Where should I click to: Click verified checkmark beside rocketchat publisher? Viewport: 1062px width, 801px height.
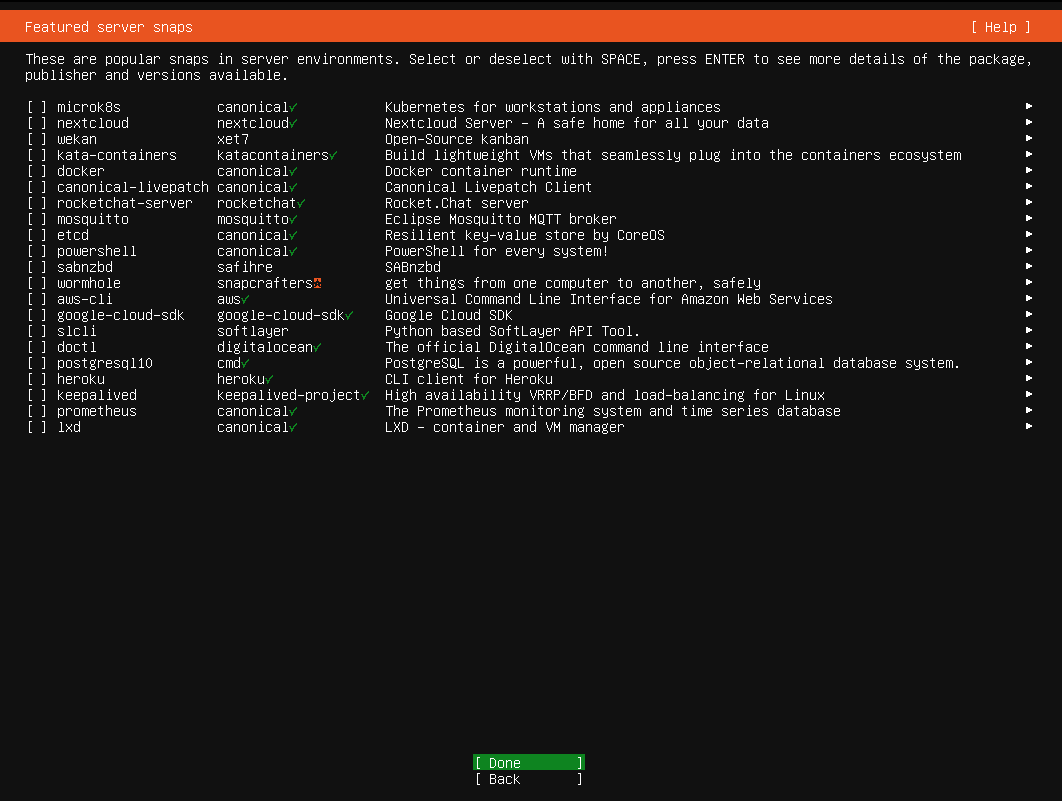tap(301, 204)
